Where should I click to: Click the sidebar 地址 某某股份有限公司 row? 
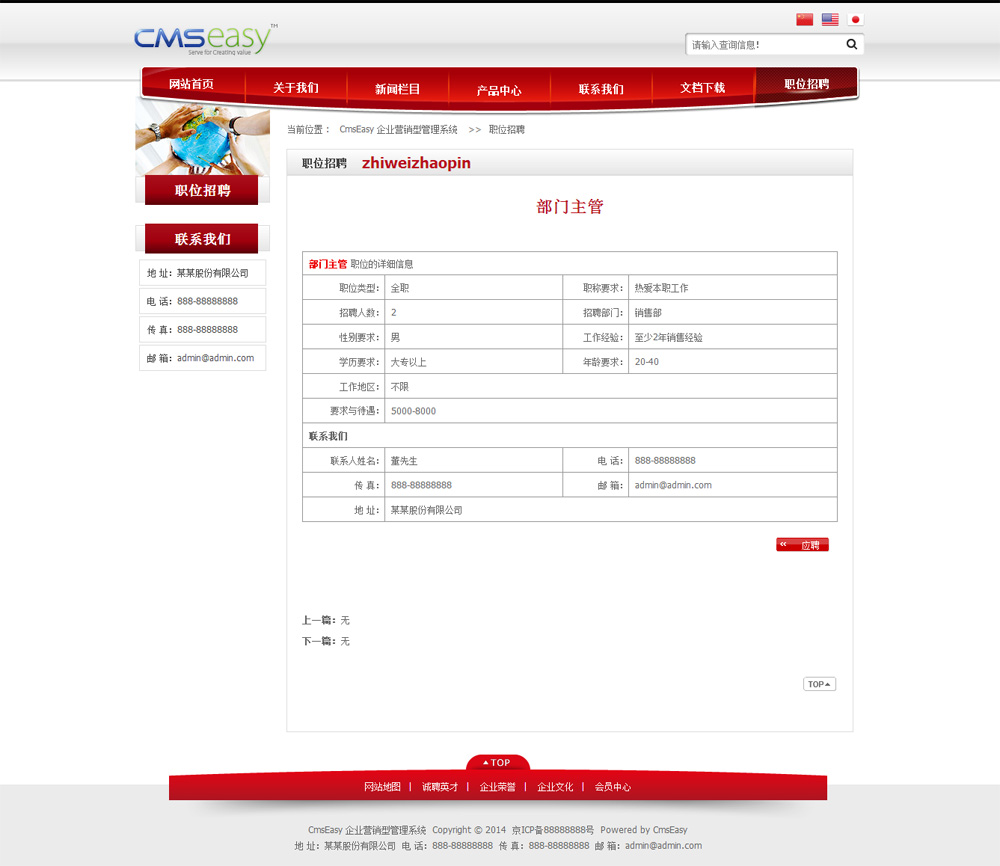pyautogui.click(x=202, y=273)
